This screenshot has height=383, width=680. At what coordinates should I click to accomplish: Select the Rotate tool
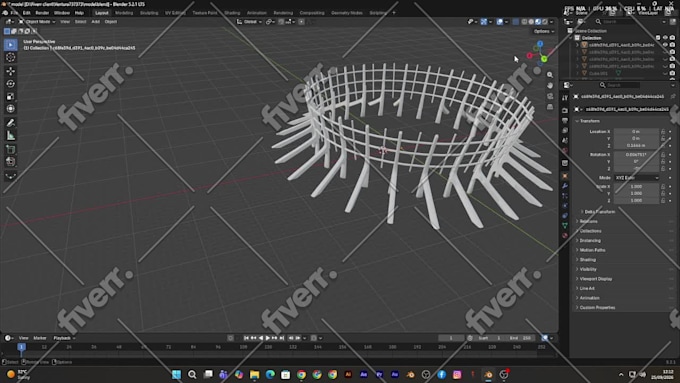[x=11, y=83]
